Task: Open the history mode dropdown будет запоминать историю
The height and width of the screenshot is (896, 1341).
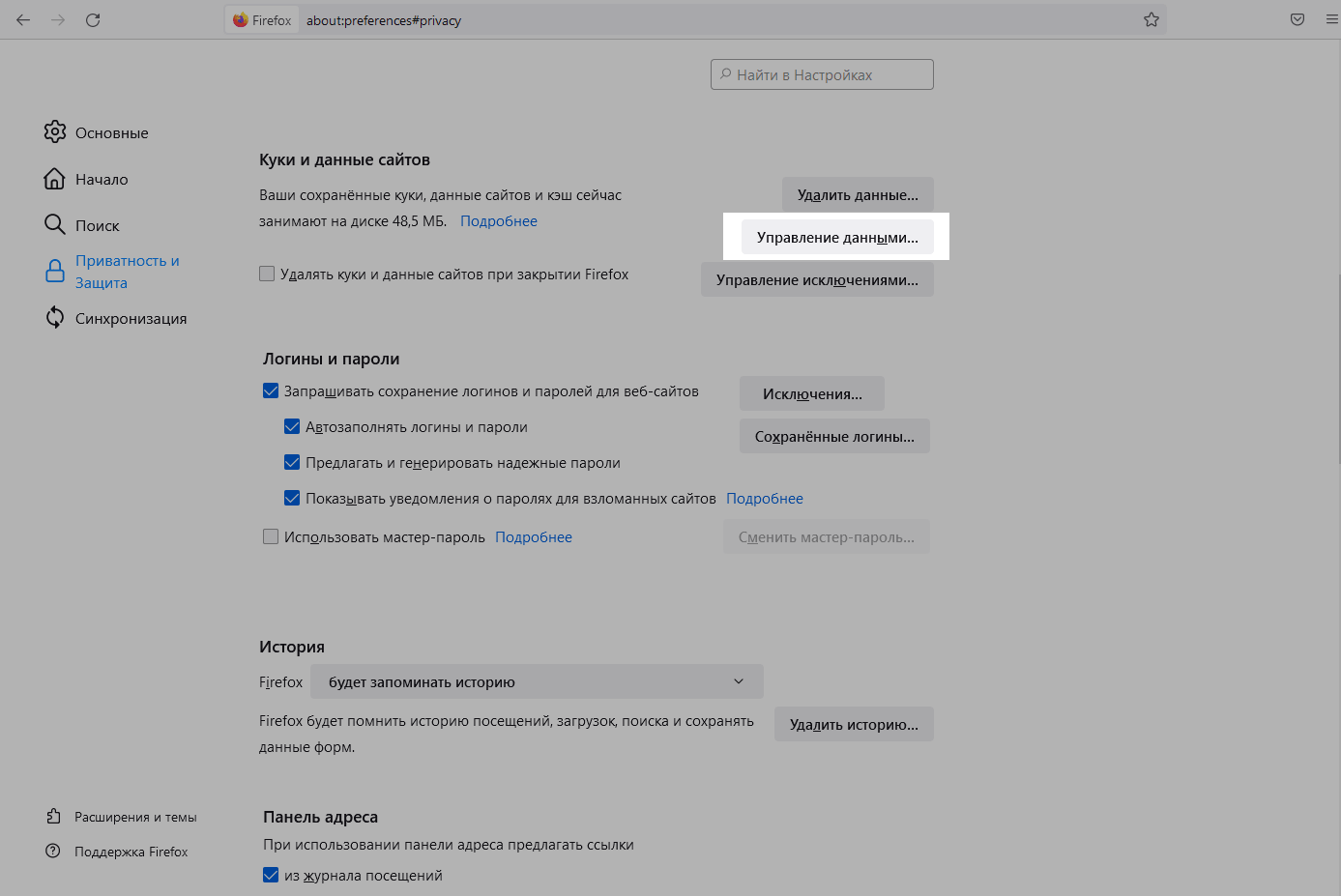Action: point(537,681)
